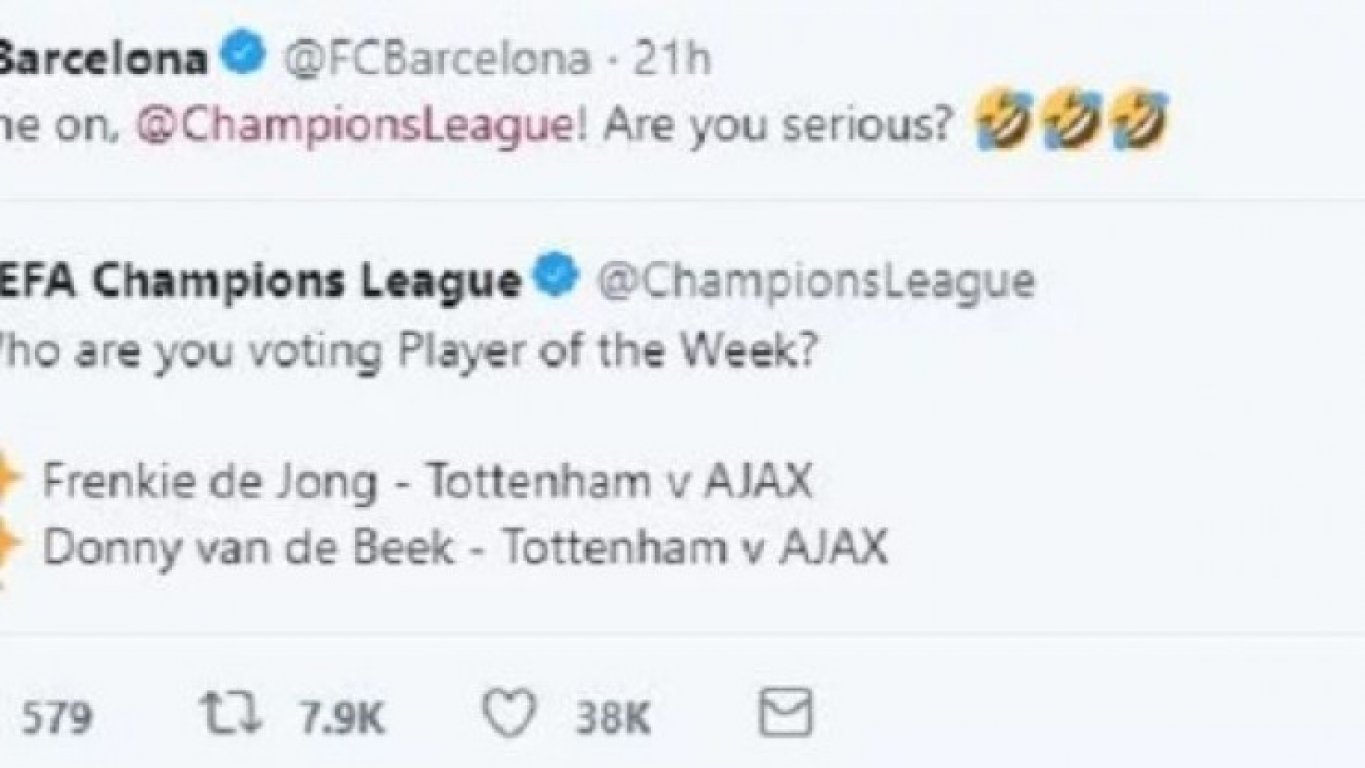Click the 'Frenkie de Jong - Tottenham v AJAX' line
1365x768 pixels.
[428, 483]
